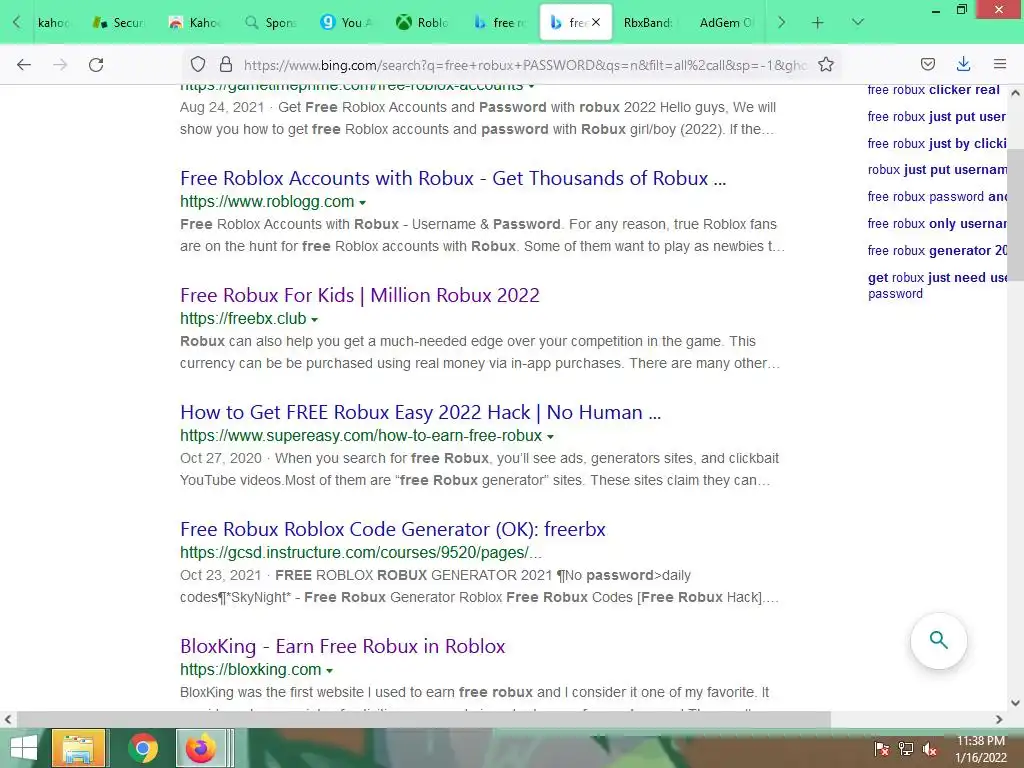The height and width of the screenshot is (768, 1024).
Task: Expand the gametimeprime URL dropdown arrow
Action: point(531,86)
